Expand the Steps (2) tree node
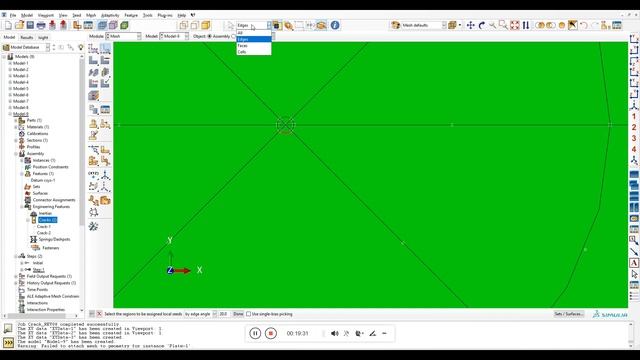640x360 pixels. 16,256
